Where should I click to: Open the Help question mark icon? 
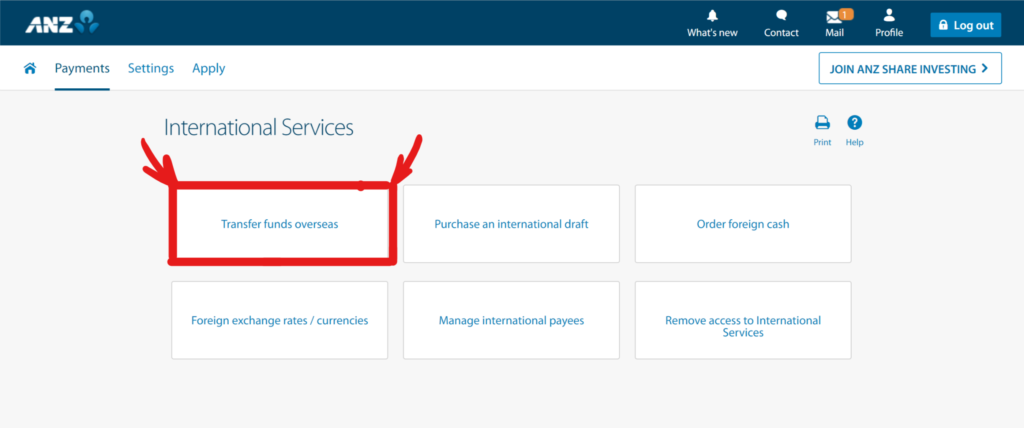[854, 123]
